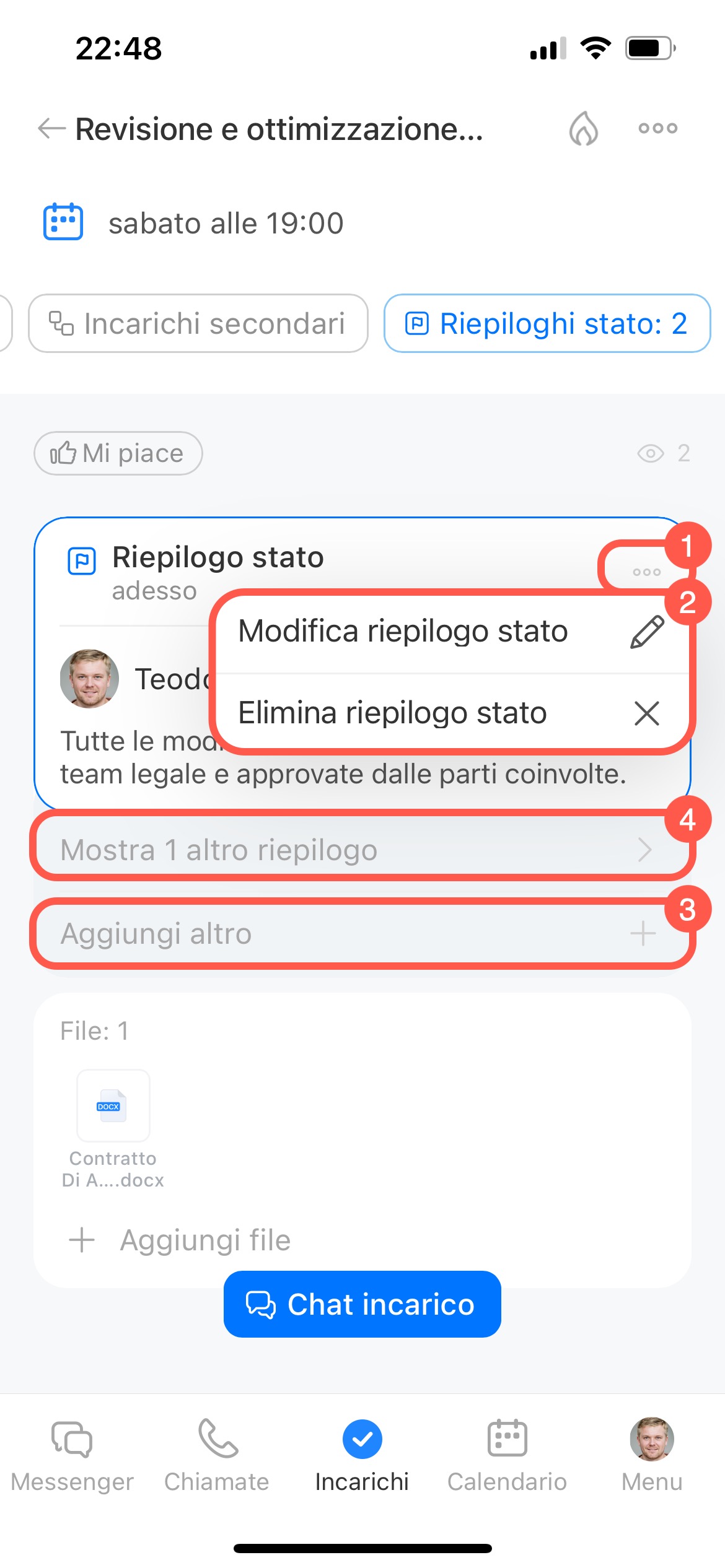Select Modifica riepilogo stato menu entry
The image size is (725, 1568).
tap(403, 632)
